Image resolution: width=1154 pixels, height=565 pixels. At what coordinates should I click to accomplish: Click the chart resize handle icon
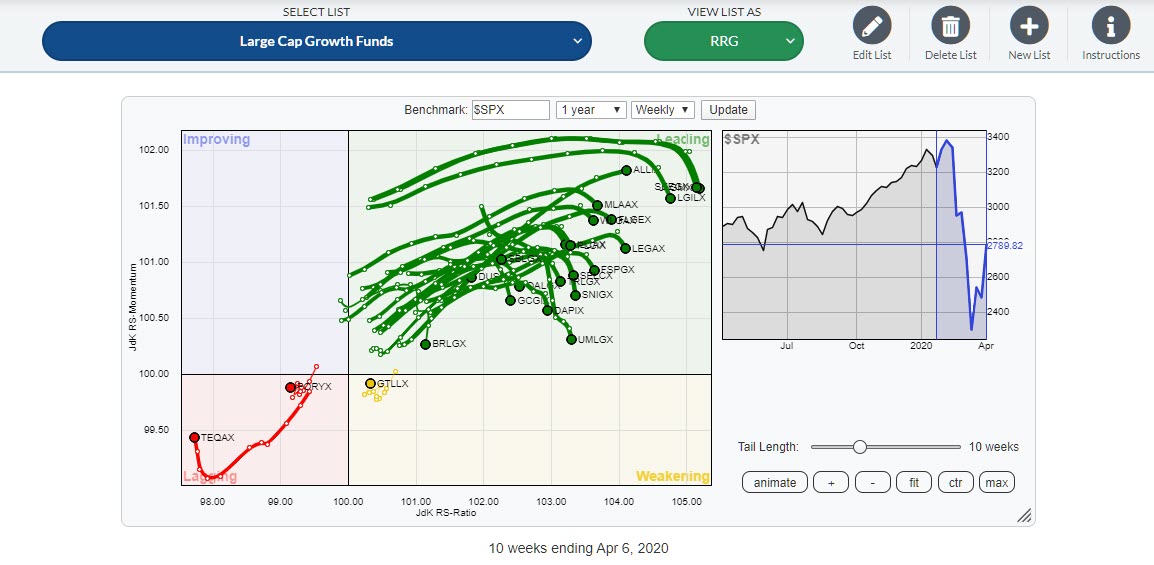1023,515
